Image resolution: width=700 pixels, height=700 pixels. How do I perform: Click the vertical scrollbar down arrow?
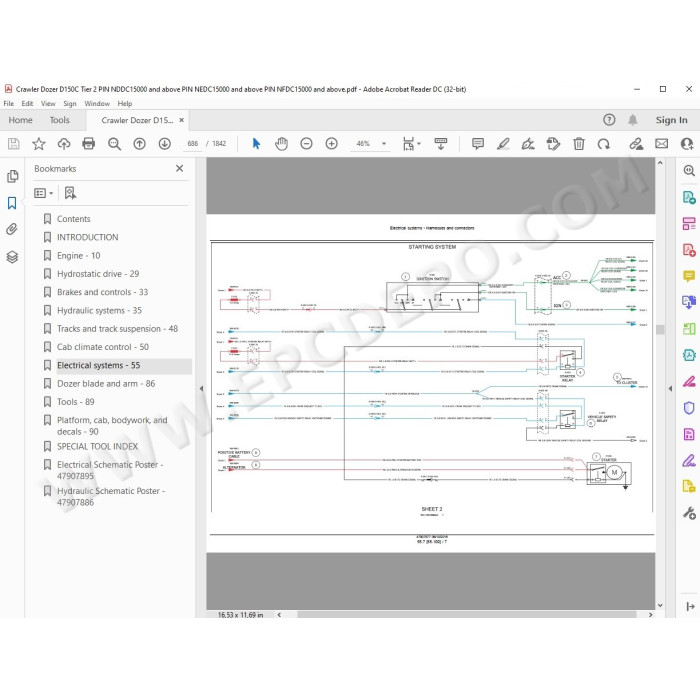(660, 605)
